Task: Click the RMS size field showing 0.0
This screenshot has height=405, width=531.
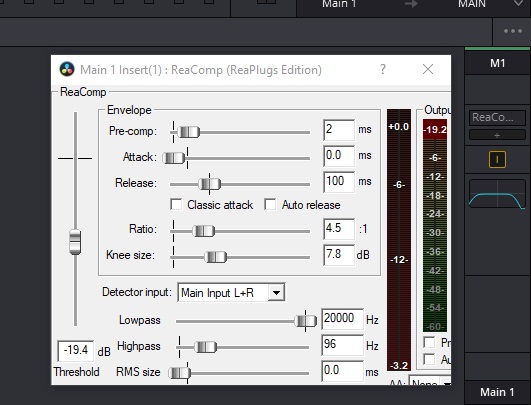Action: point(342,371)
